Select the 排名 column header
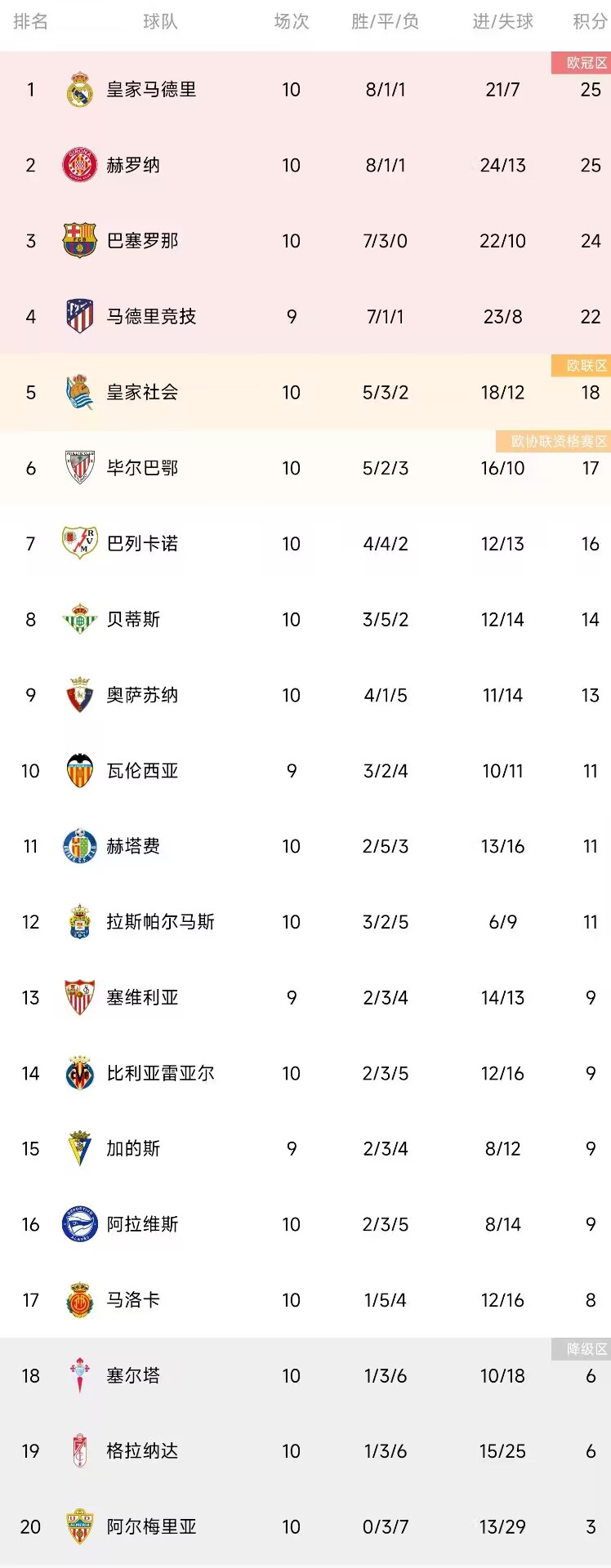This screenshot has width=611, height=1568. (31, 22)
